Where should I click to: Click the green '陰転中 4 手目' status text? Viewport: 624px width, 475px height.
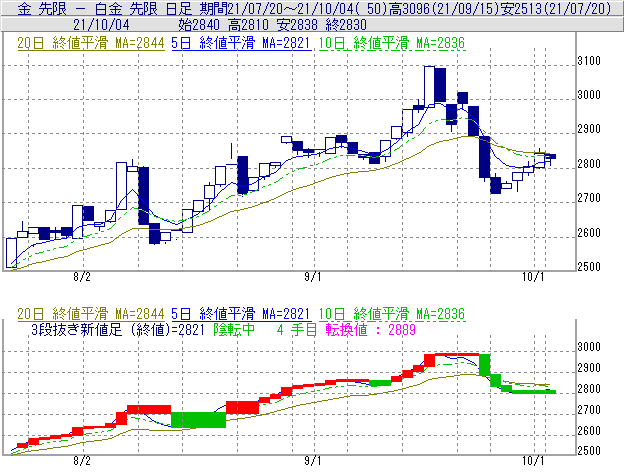[x=265, y=330]
